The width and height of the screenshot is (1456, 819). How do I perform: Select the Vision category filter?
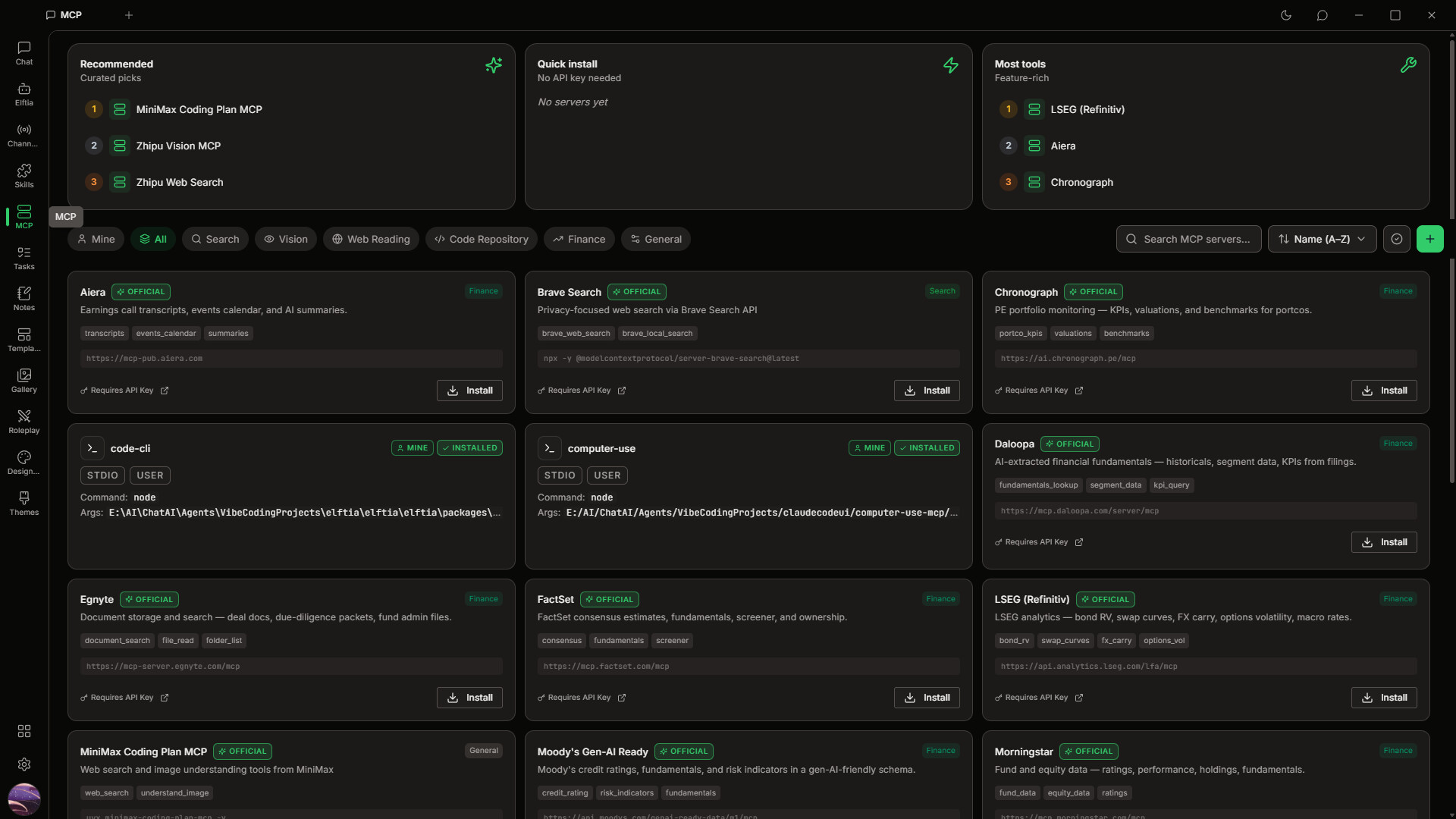pyautogui.click(x=286, y=239)
